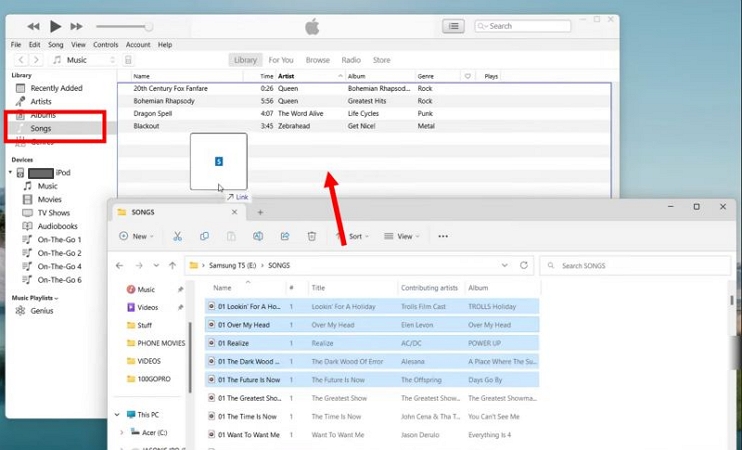Image resolution: width=742 pixels, height=450 pixels.
Task: Open Audiobooks under the iPod device
Action: click(57, 226)
